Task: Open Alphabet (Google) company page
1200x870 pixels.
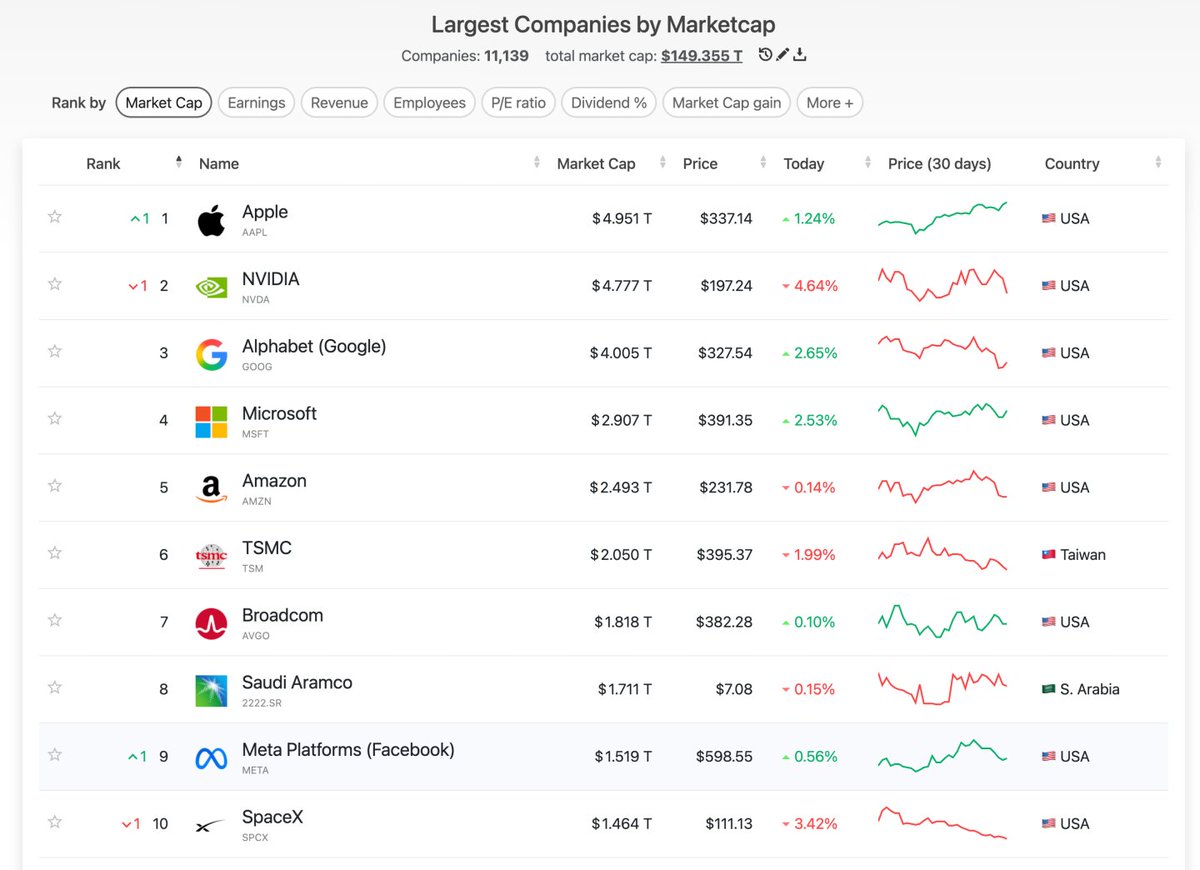Action: point(314,347)
